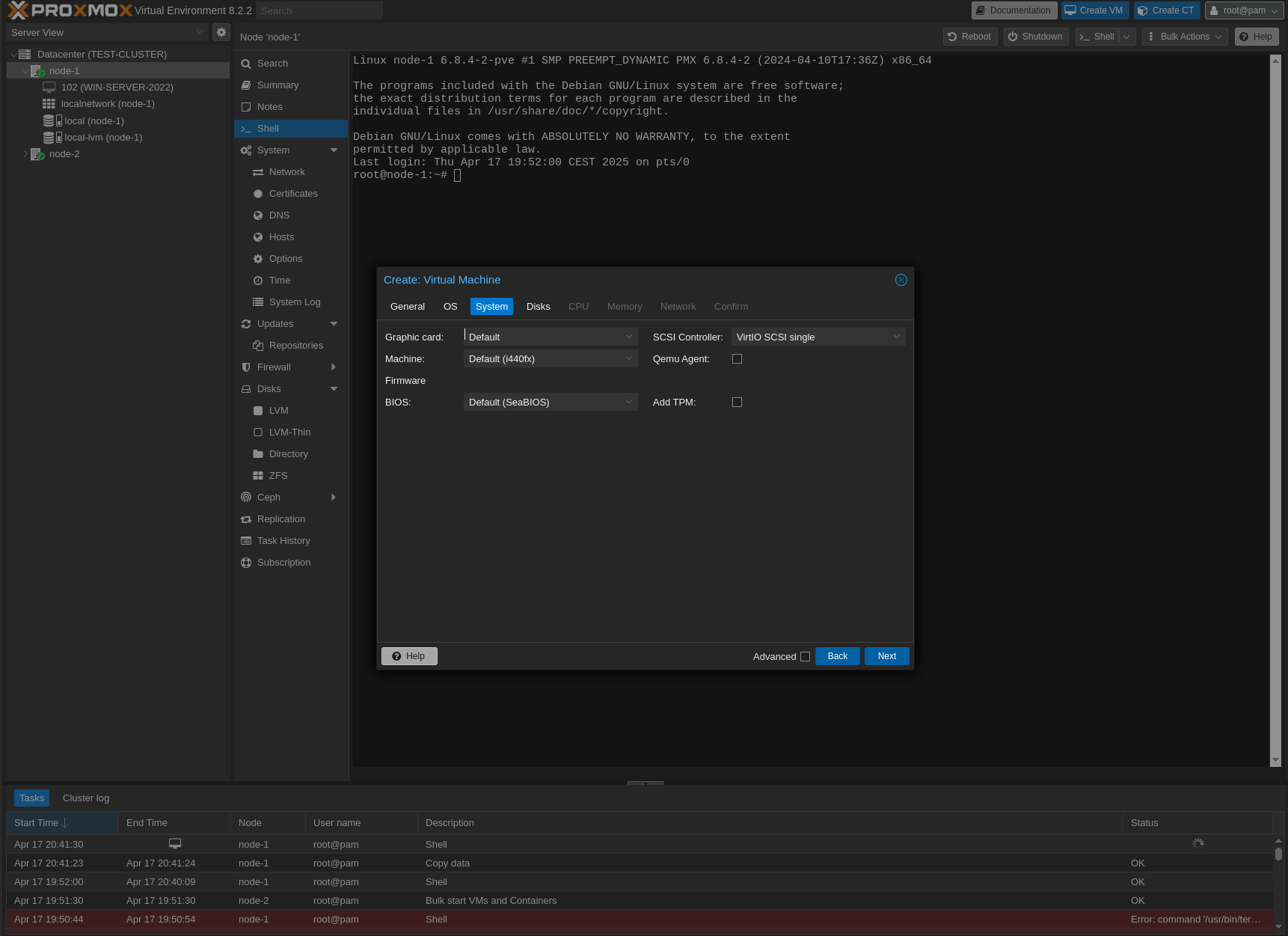Click the Hosts icon under System
1288x936 pixels.
click(258, 236)
